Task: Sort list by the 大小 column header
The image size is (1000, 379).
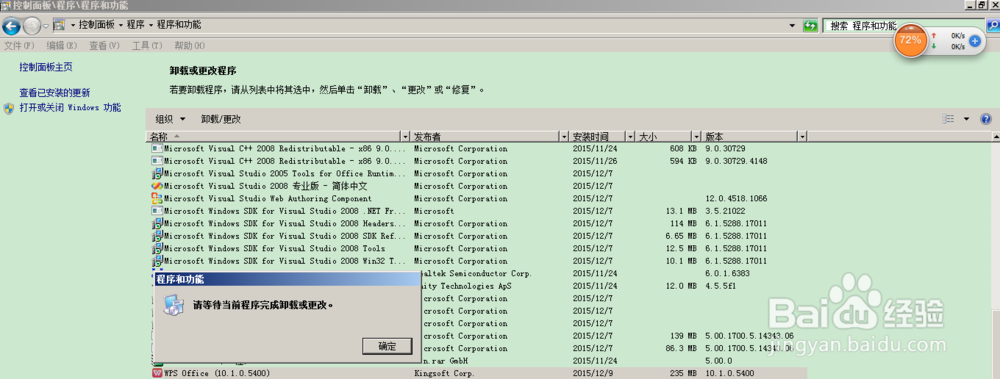Action: point(663,137)
